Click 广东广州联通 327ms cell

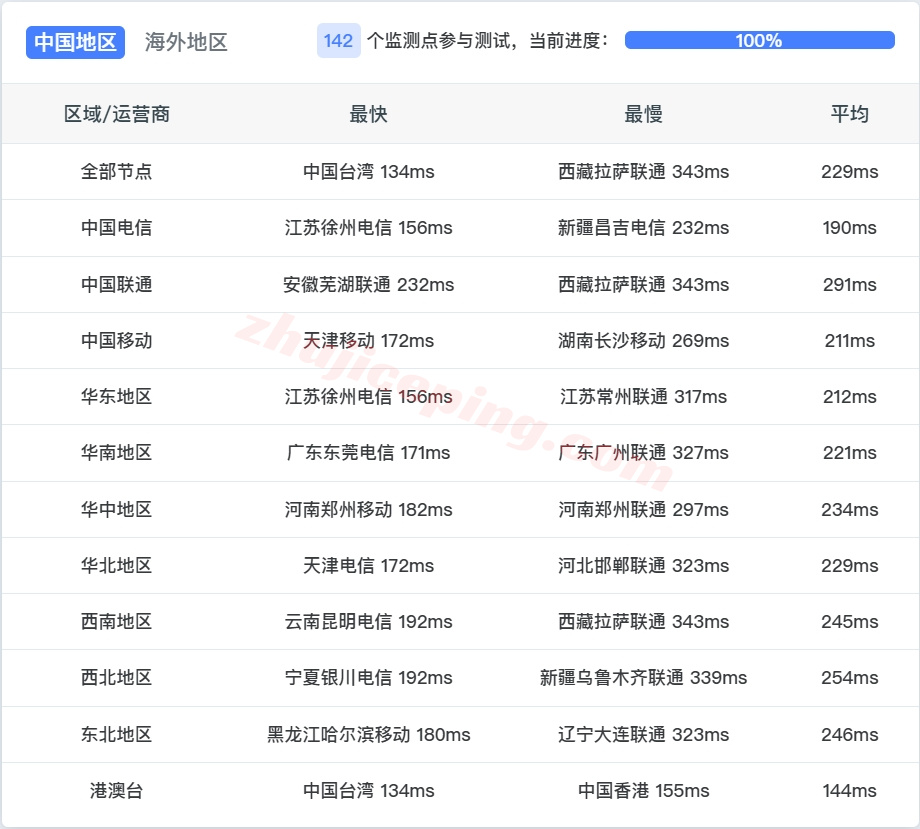pyautogui.click(x=644, y=452)
